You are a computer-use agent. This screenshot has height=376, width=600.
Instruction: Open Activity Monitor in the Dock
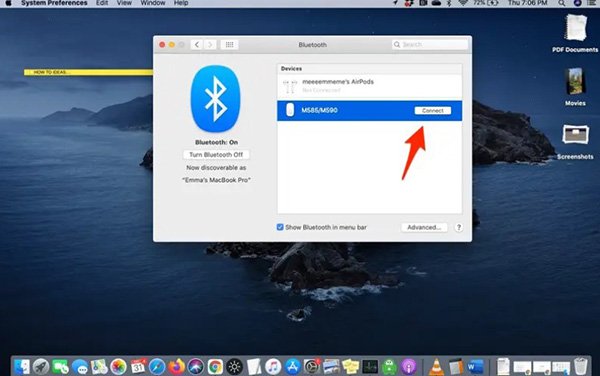pos(370,367)
